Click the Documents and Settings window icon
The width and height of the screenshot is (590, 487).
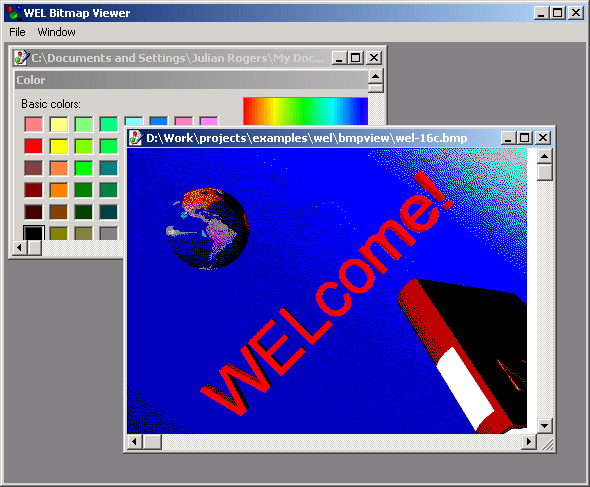coord(21,58)
